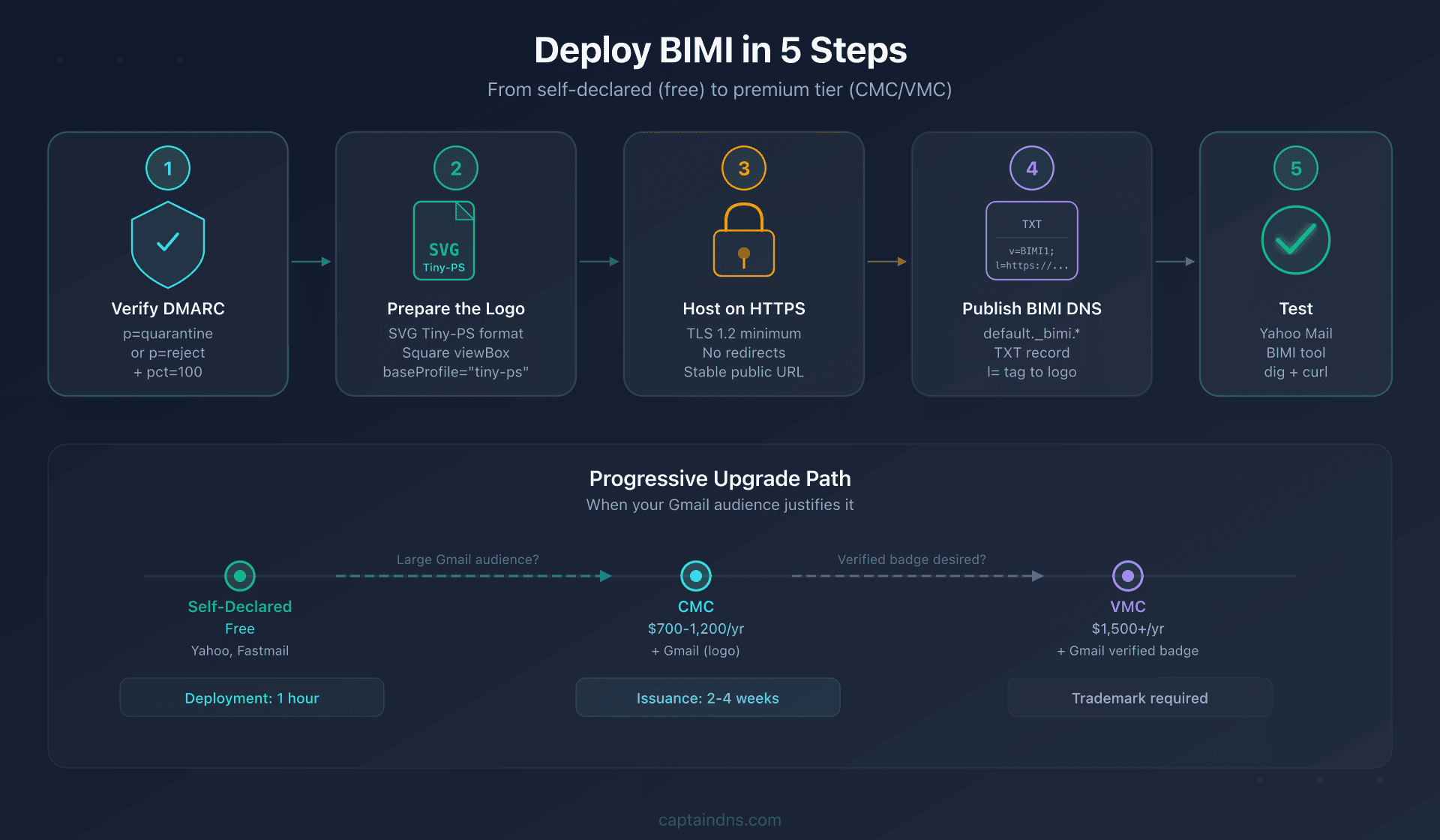Select the step 3 number circle

pyautogui.click(x=744, y=168)
